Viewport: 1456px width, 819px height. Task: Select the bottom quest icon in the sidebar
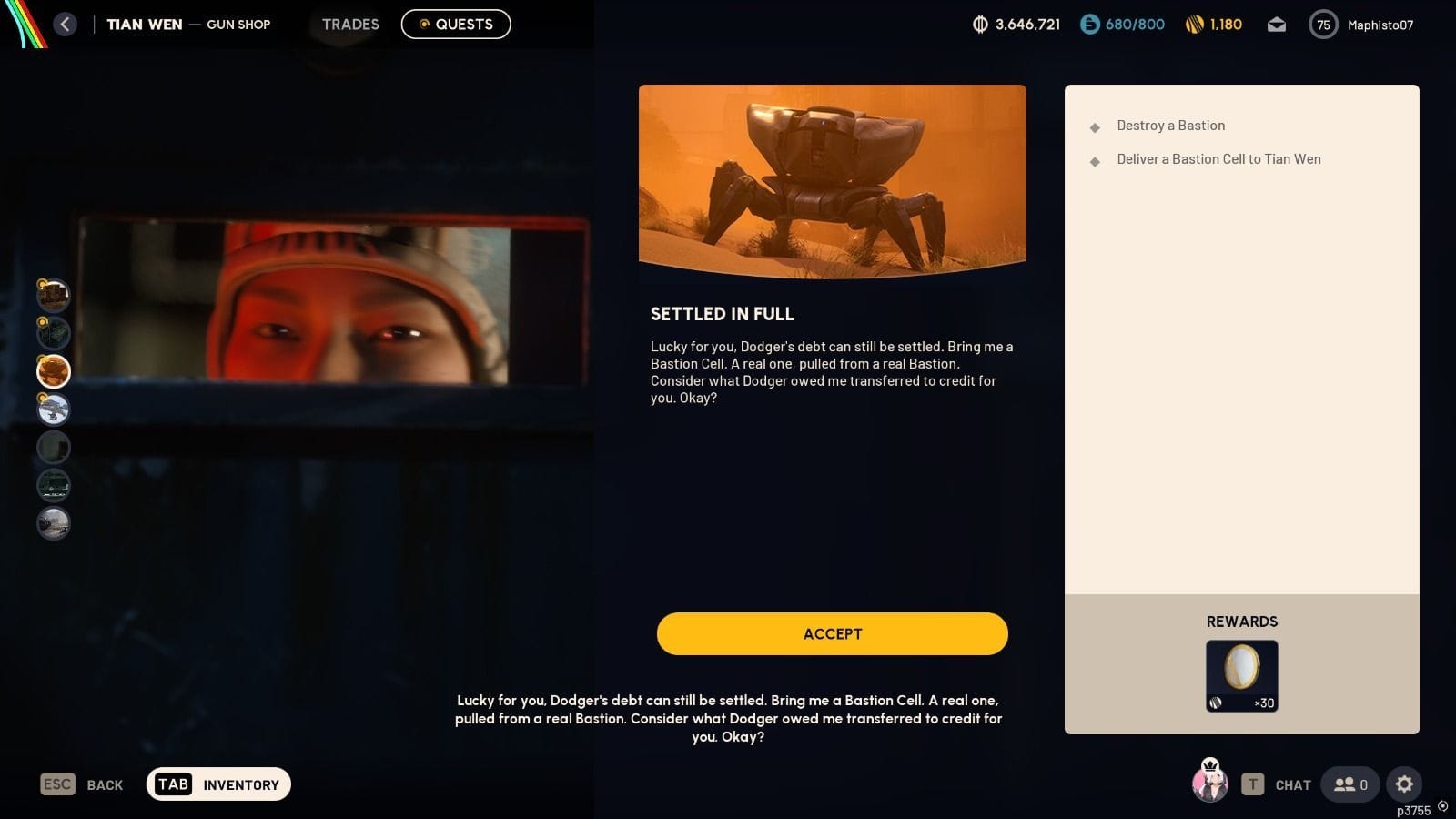(54, 523)
